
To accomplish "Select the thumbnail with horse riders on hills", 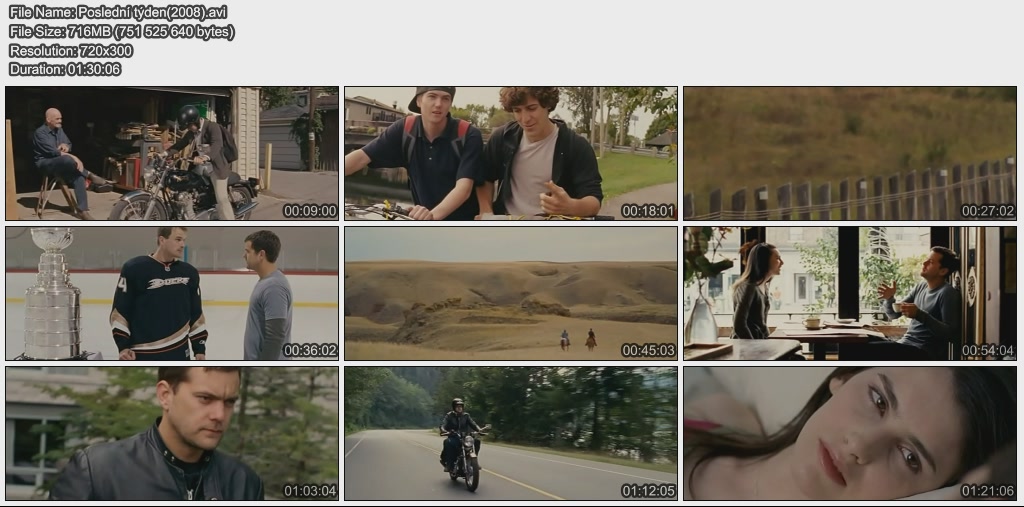I will point(511,293).
